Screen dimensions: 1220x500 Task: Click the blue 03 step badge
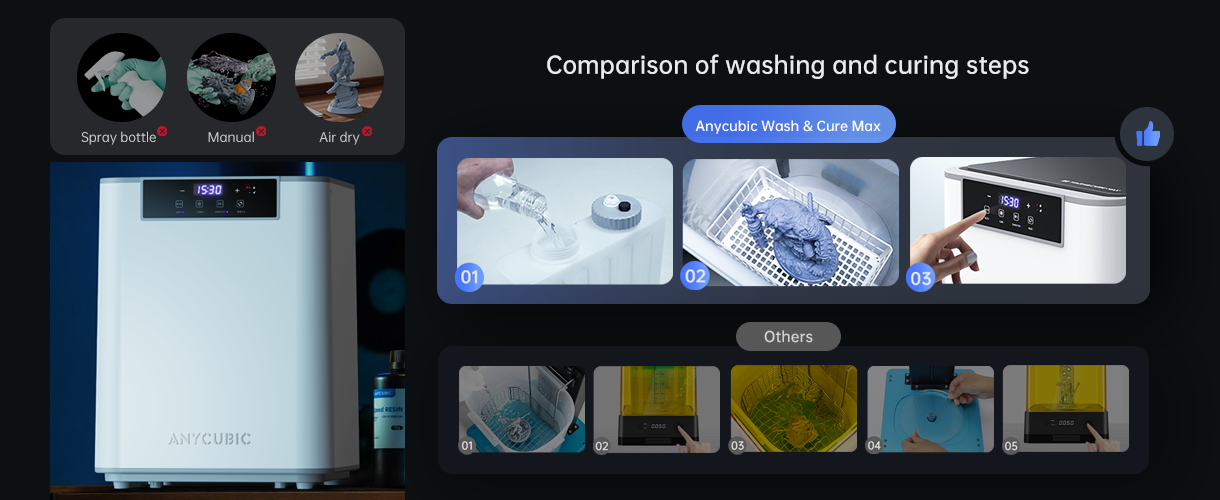coord(921,278)
